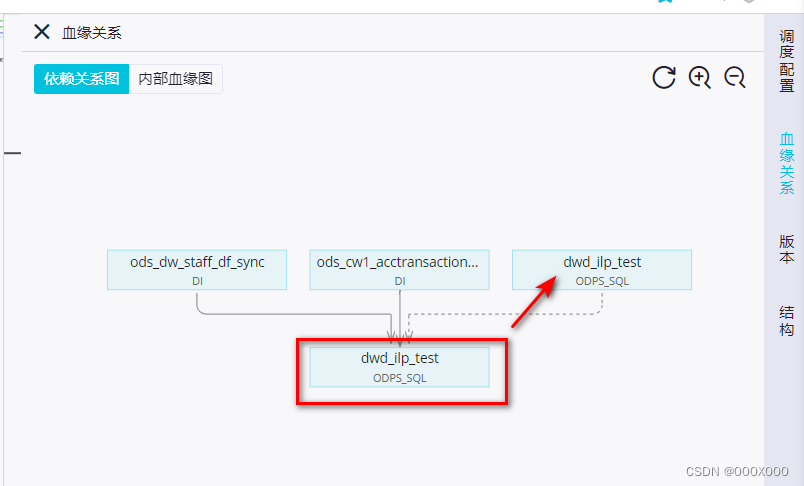Show the 结构 sidebar panel
The width and height of the screenshot is (804, 486).
(x=787, y=320)
